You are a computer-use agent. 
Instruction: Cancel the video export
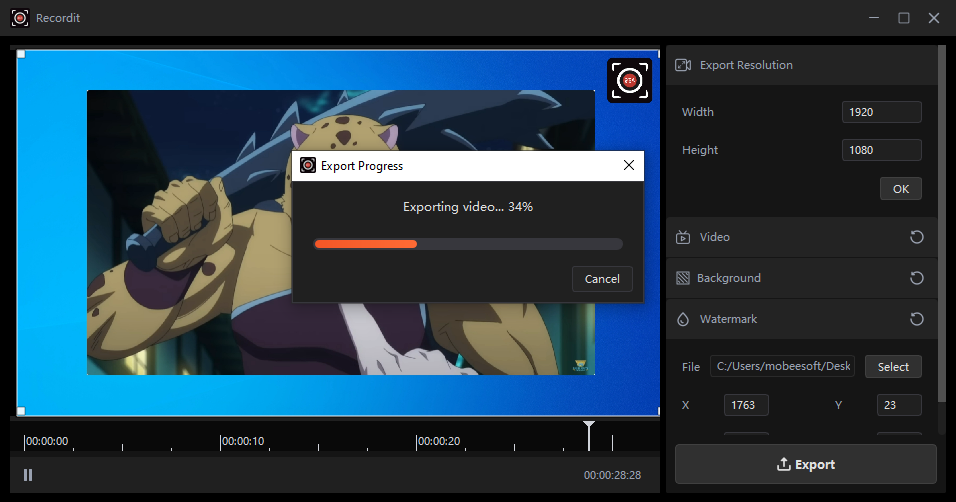click(602, 279)
